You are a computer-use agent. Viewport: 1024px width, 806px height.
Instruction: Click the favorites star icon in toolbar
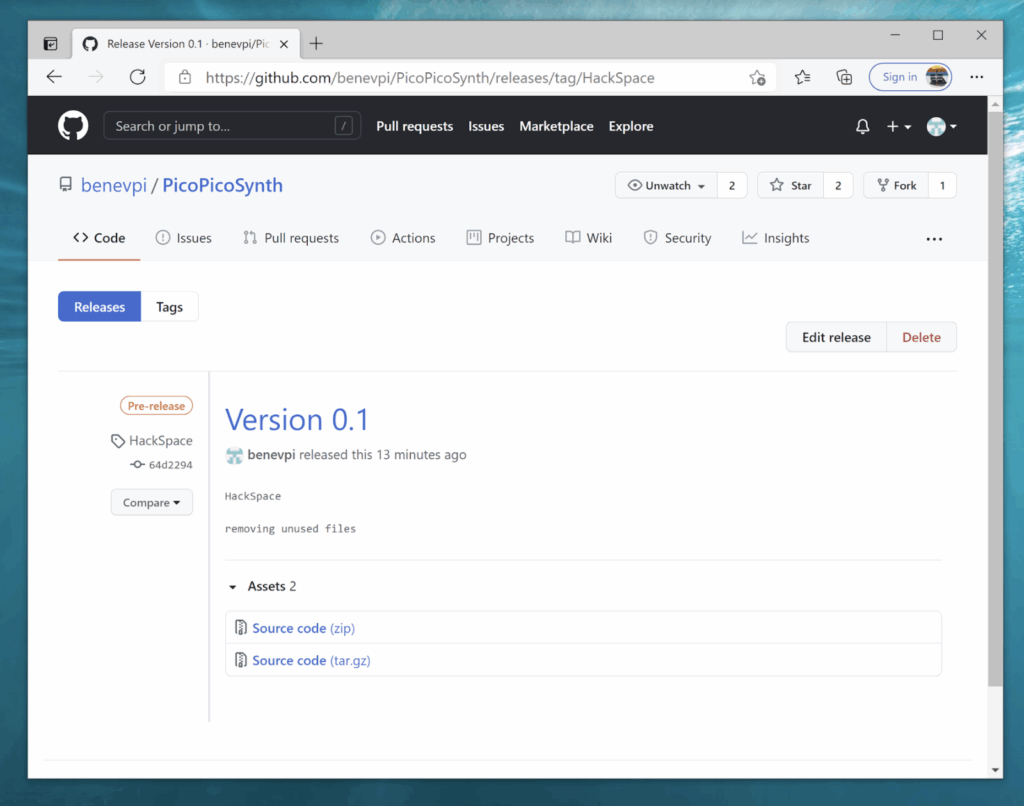point(802,77)
